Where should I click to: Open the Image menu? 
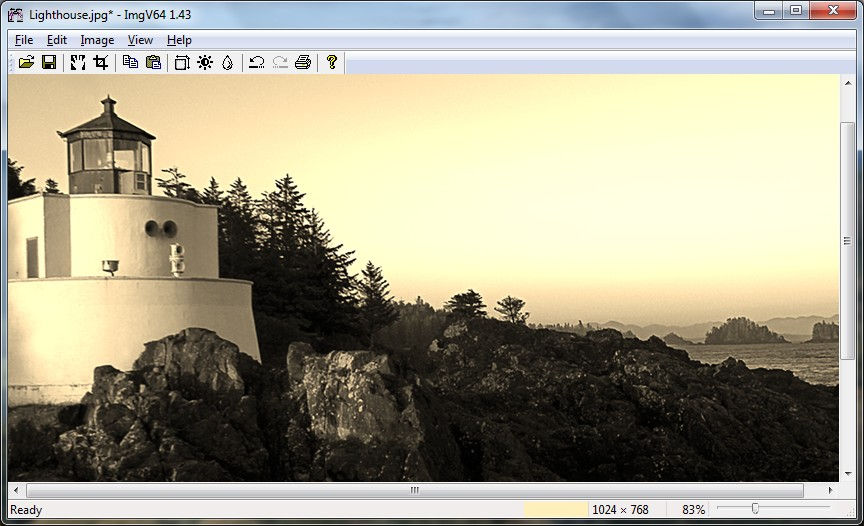pyautogui.click(x=97, y=40)
